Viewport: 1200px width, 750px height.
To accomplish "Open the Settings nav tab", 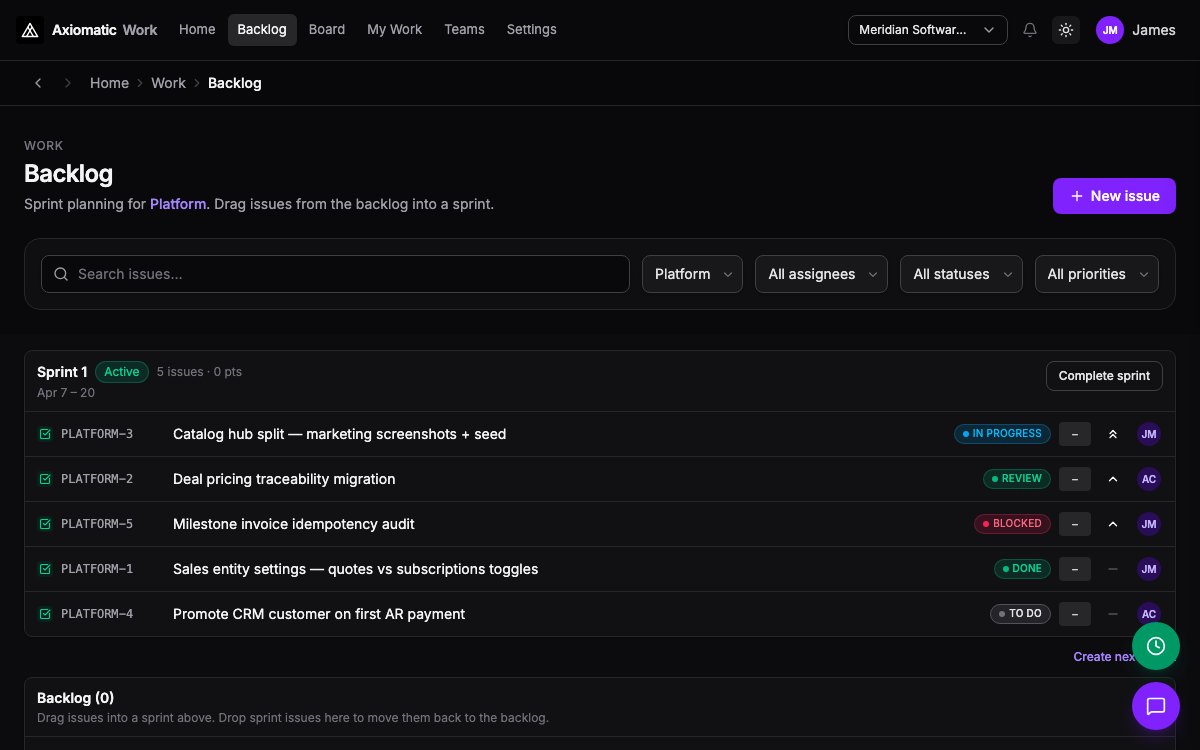I will click(x=532, y=30).
